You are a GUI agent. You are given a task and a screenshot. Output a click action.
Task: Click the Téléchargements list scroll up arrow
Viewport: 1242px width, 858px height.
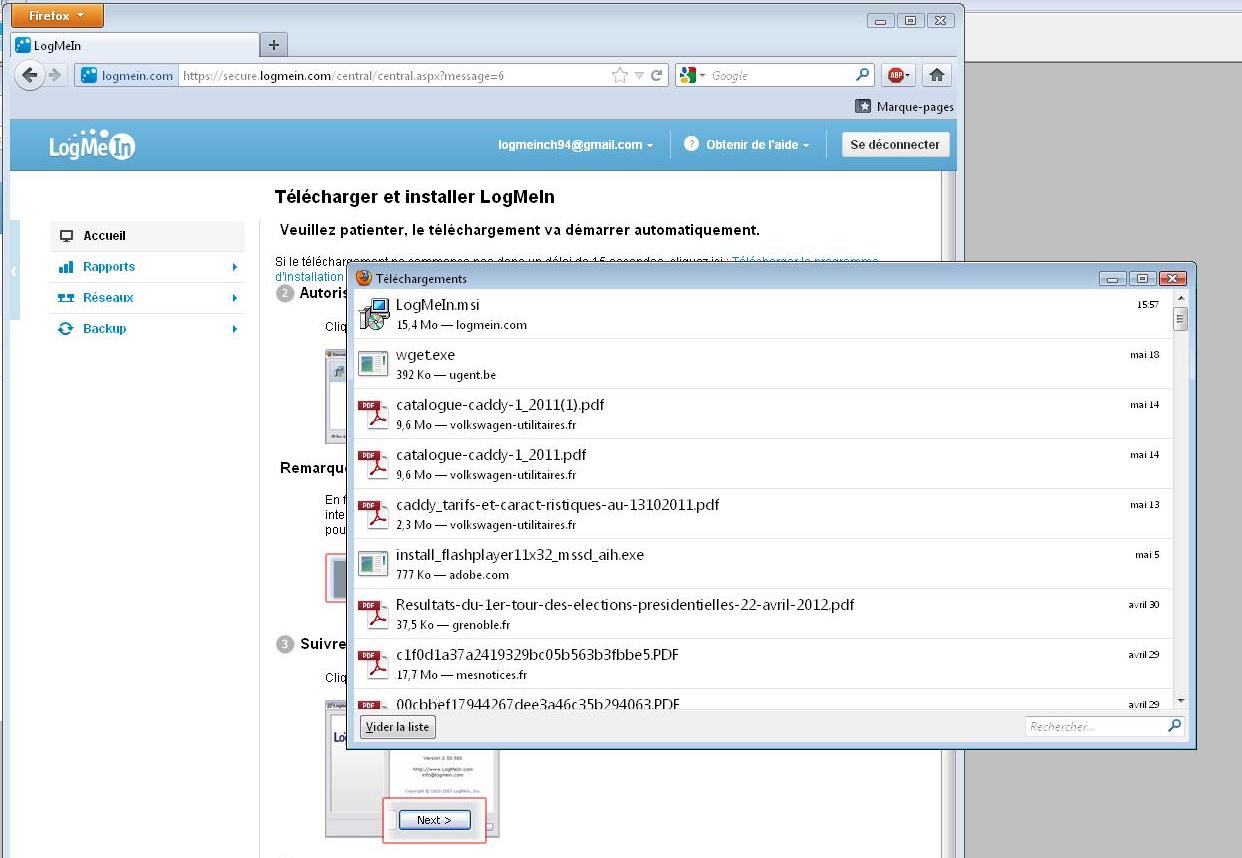1181,298
